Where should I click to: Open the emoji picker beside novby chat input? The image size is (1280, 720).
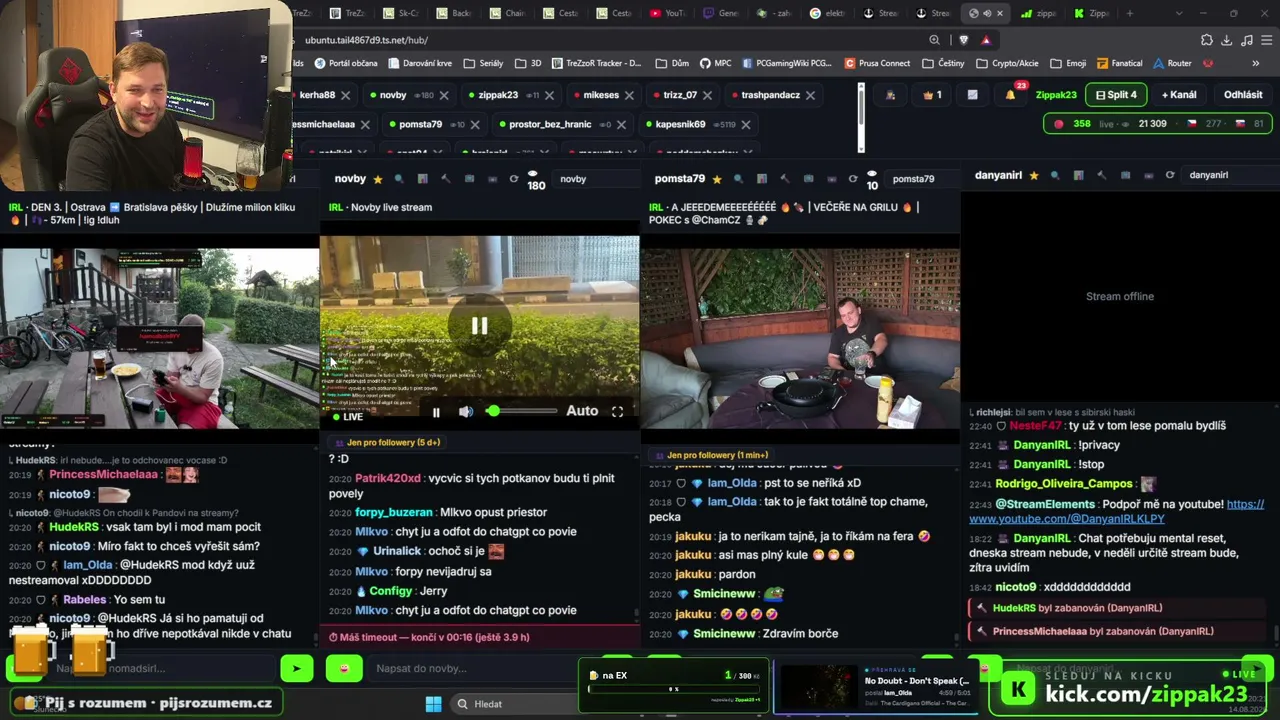(x=344, y=668)
